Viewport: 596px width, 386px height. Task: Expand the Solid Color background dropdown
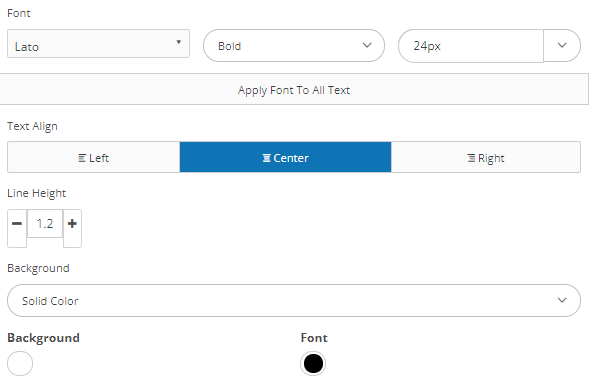tap(294, 301)
